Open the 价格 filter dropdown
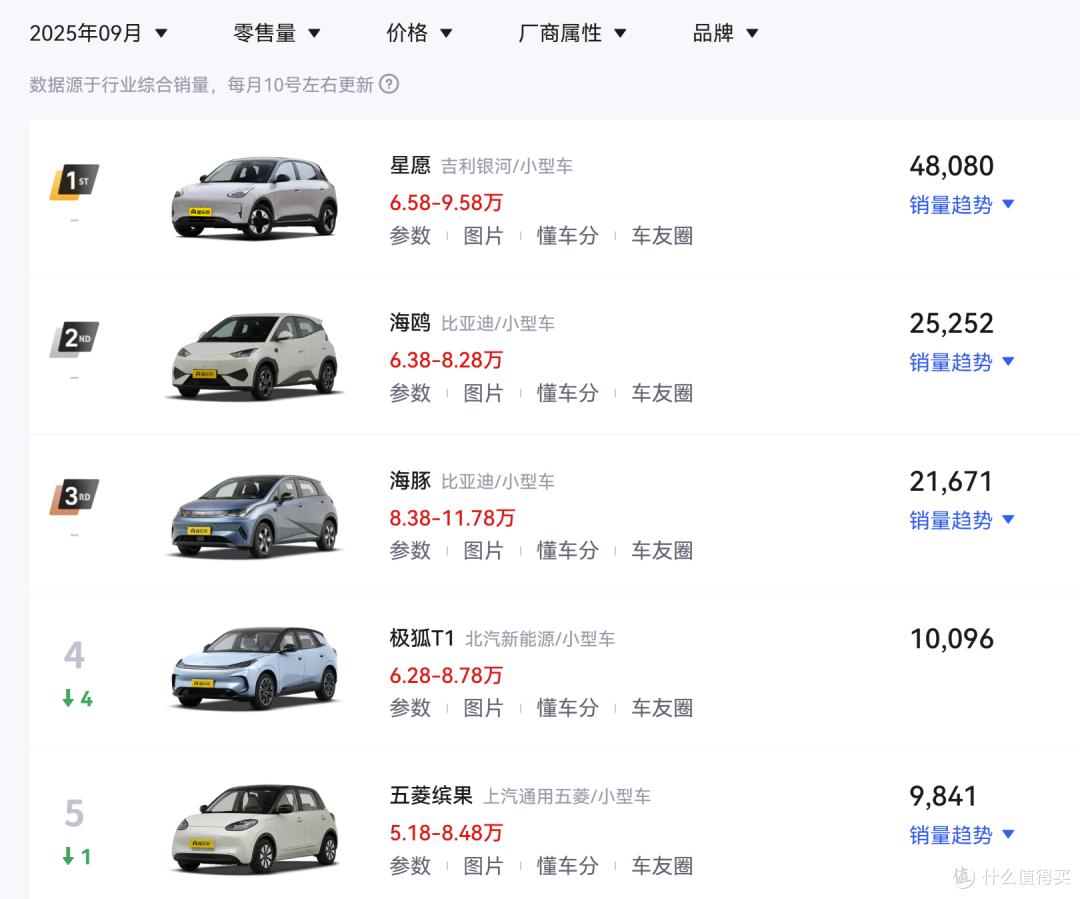Viewport: 1080px width, 899px height. point(419,33)
